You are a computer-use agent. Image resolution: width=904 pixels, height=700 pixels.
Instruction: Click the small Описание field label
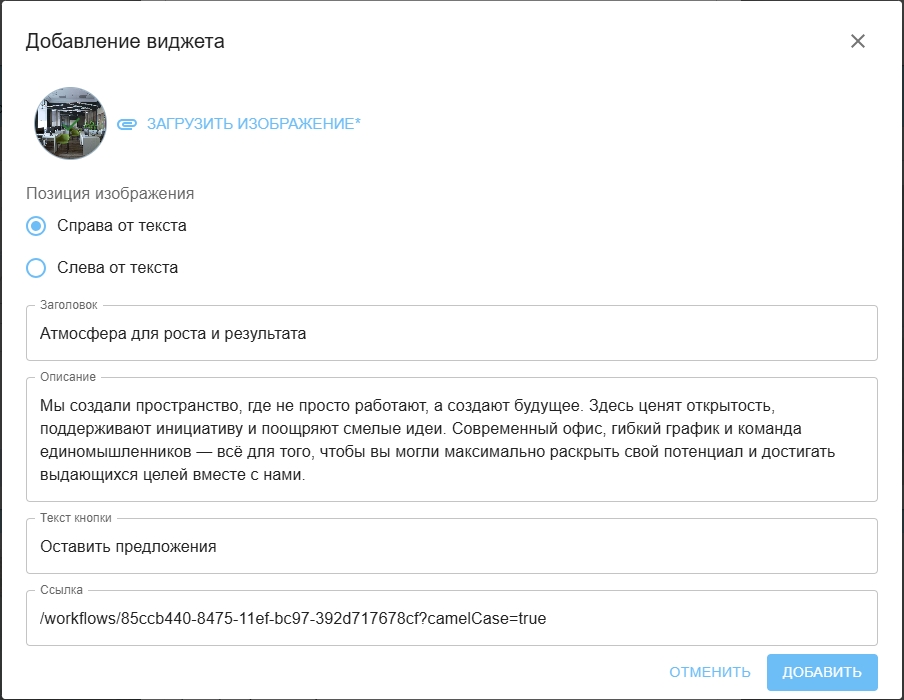68,377
